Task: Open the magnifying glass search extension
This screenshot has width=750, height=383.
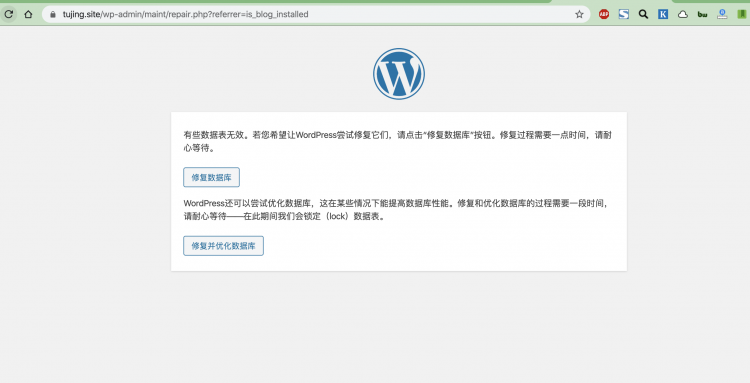Action: tap(643, 14)
